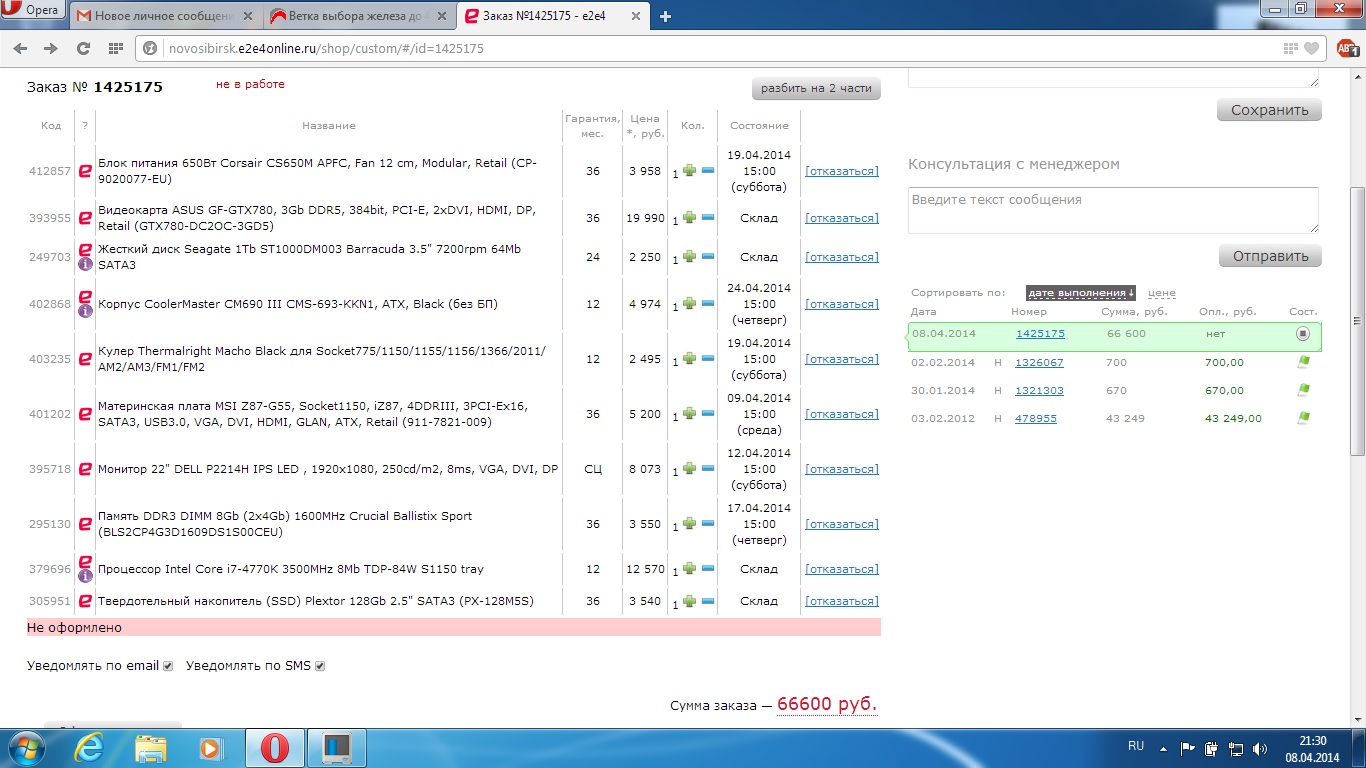Open Windows Explorer from the taskbar
The image size is (1366, 768).
coord(150,747)
